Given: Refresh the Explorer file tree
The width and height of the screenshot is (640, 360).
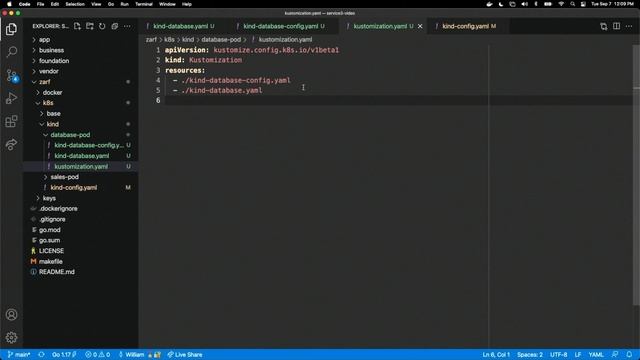Looking at the screenshot, I should (102, 26).
